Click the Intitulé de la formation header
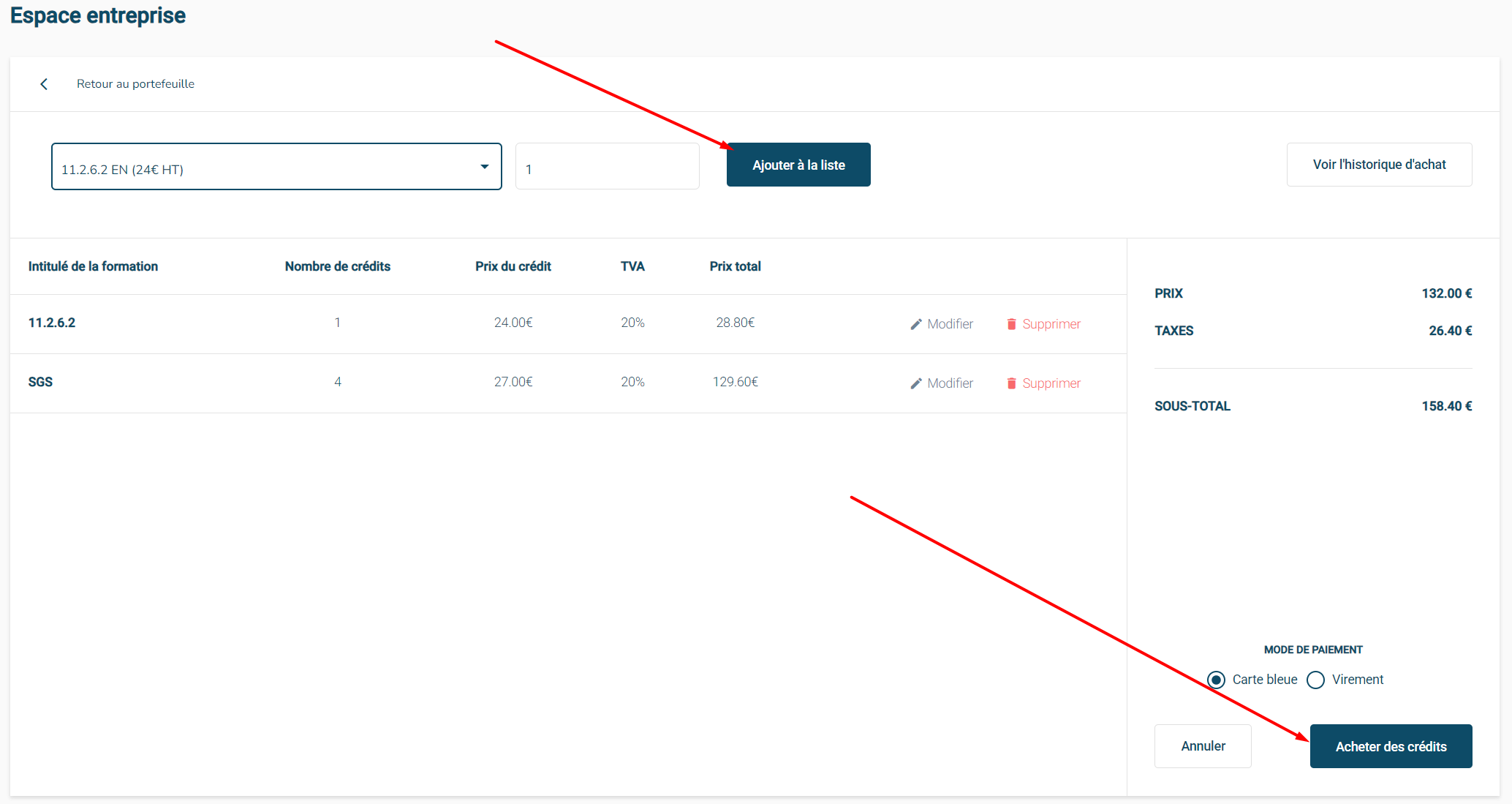 (93, 266)
